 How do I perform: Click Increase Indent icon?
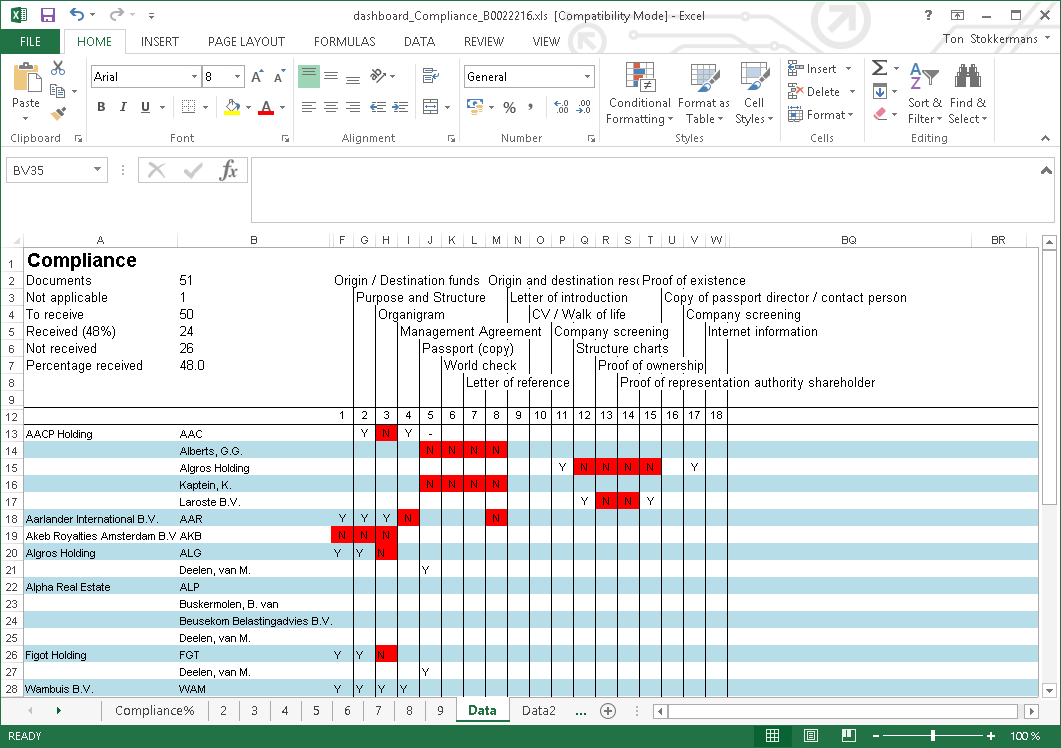401,107
